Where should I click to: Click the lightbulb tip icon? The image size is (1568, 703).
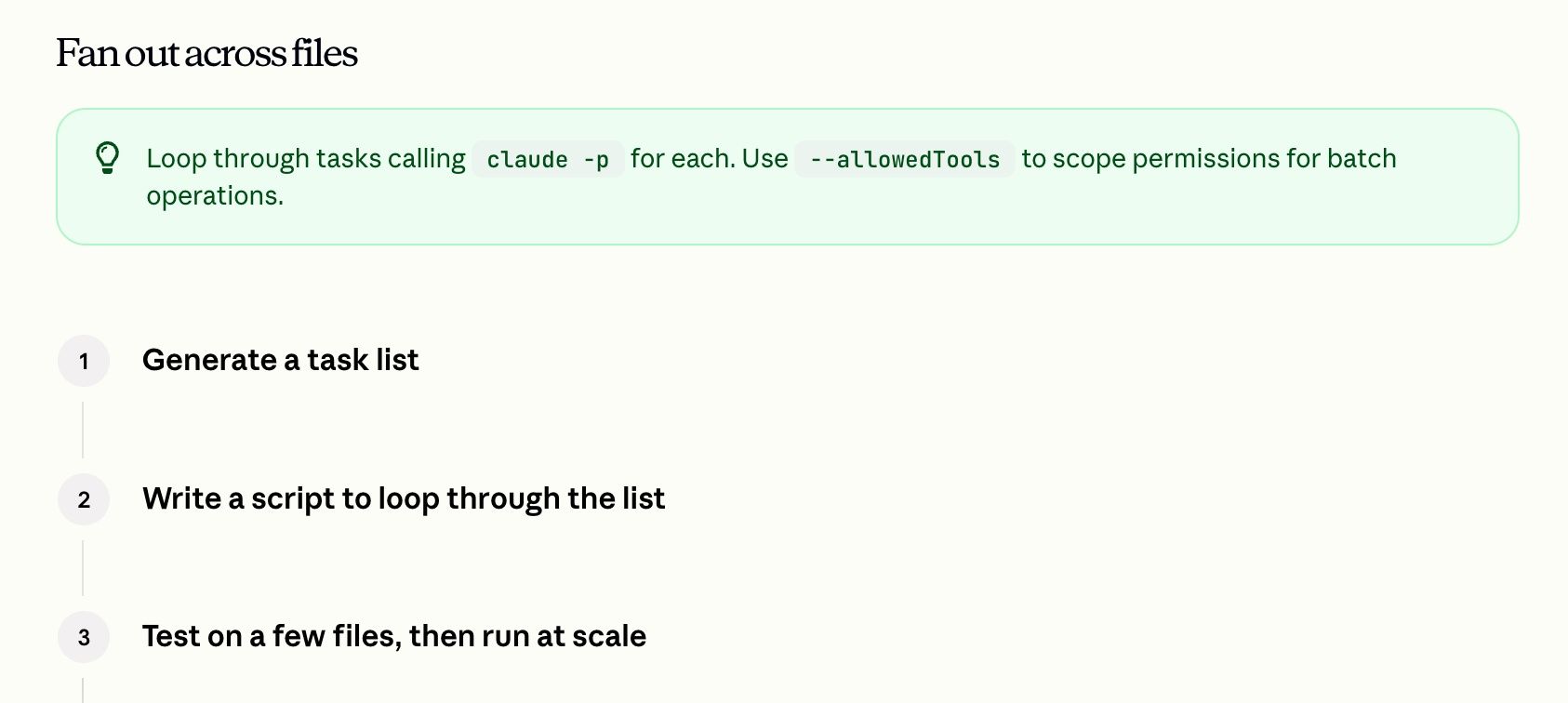pos(108,158)
